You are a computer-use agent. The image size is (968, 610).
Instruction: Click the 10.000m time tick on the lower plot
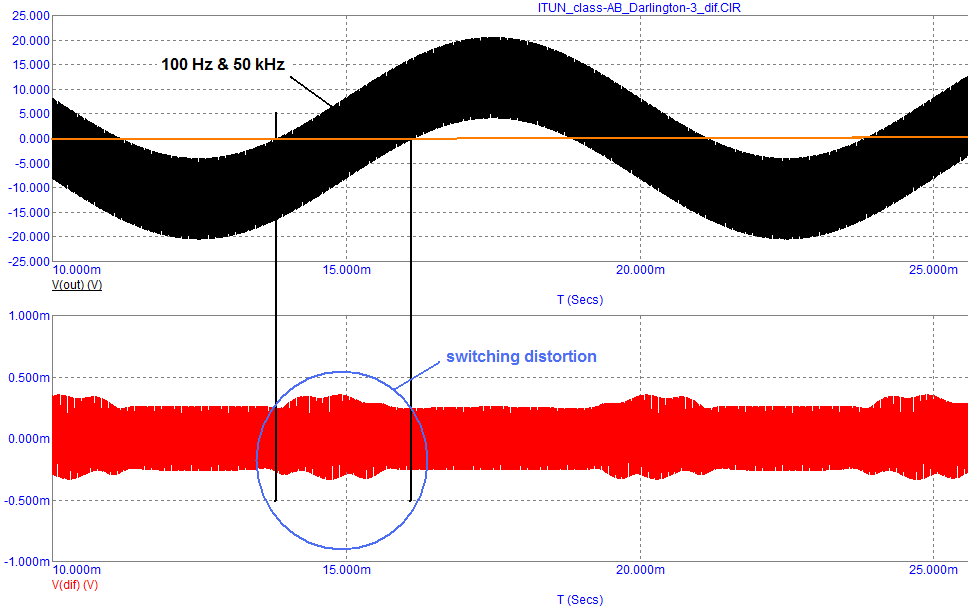pyautogui.click(x=77, y=570)
